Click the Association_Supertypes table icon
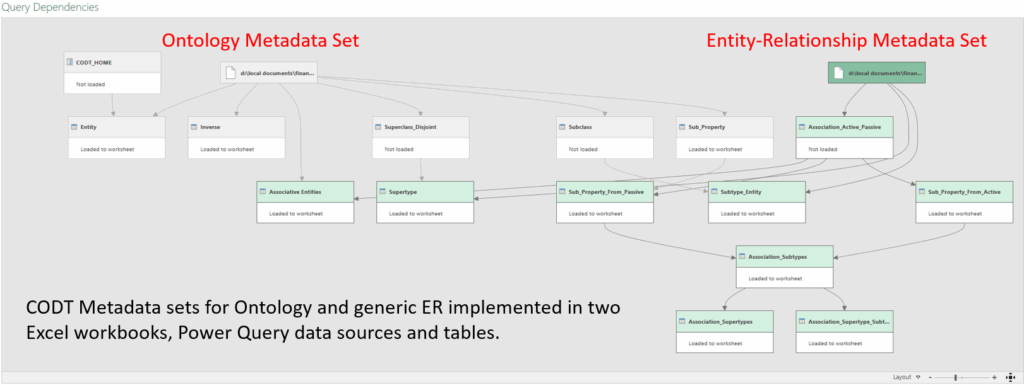Image resolution: width=1024 pixels, height=385 pixels. (x=682, y=321)
